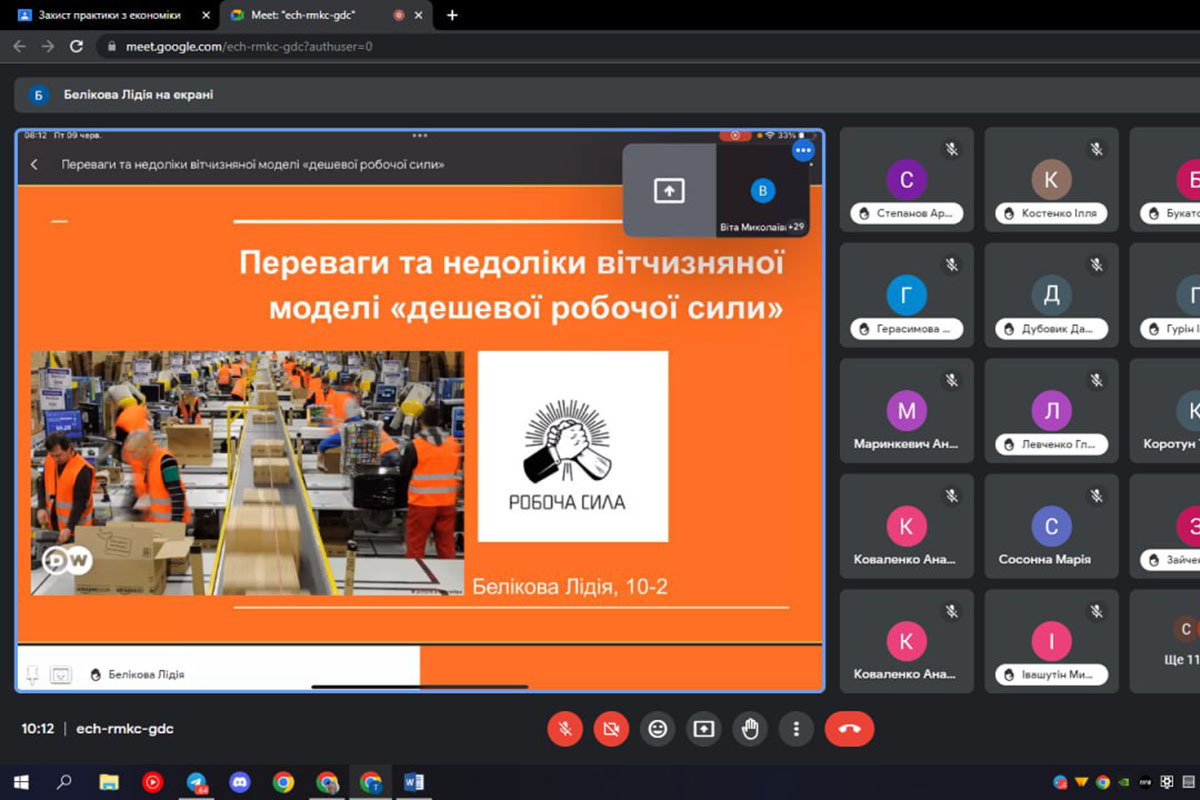The height and width of the screenshot is (800, 1200).
Task: Click the meeting code ech-rmkc-gdc text
Action: tap(125, 729)
